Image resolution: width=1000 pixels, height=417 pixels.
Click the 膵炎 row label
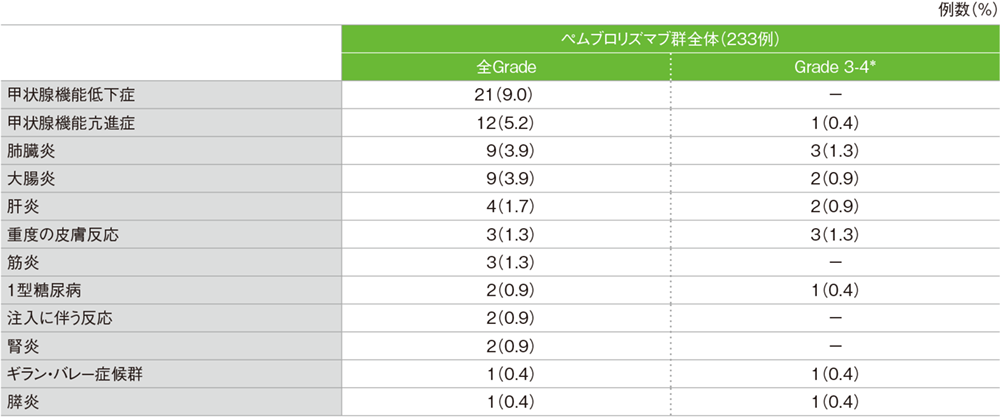pyautogui.click(x=22, y=402)
